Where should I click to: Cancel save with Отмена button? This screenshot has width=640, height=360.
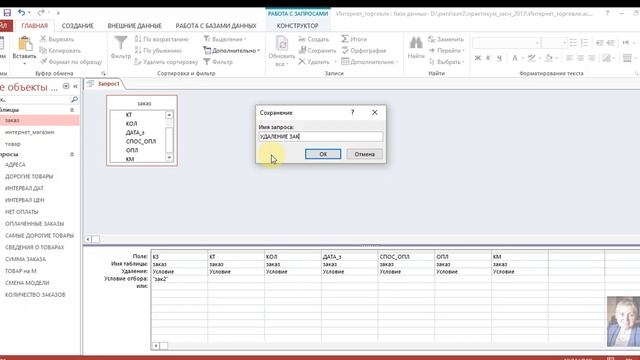pyautogui.click(x=364, y=154)
